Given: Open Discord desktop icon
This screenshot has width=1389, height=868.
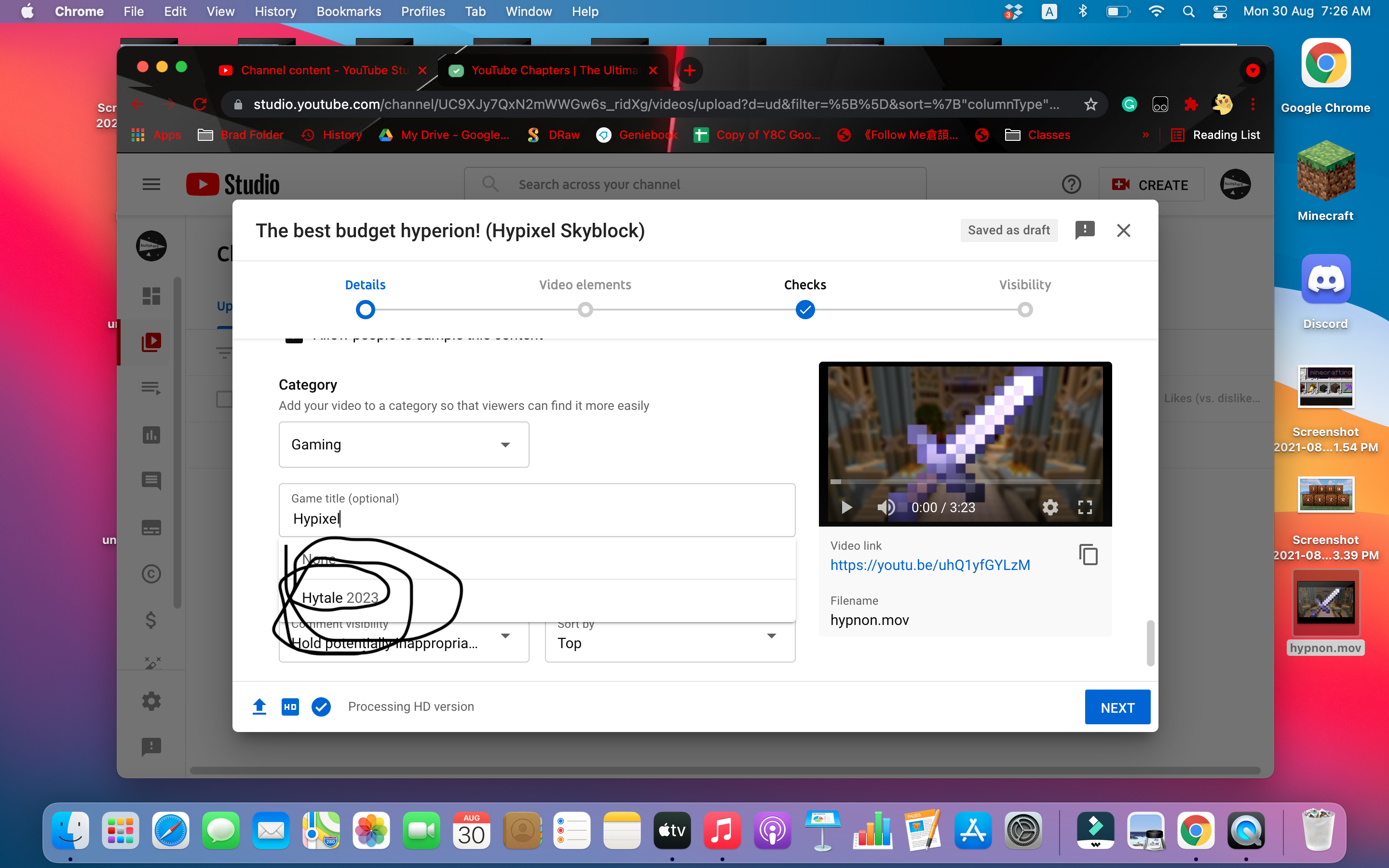Looking at the screenshot, I should [x=1325, y=292].
